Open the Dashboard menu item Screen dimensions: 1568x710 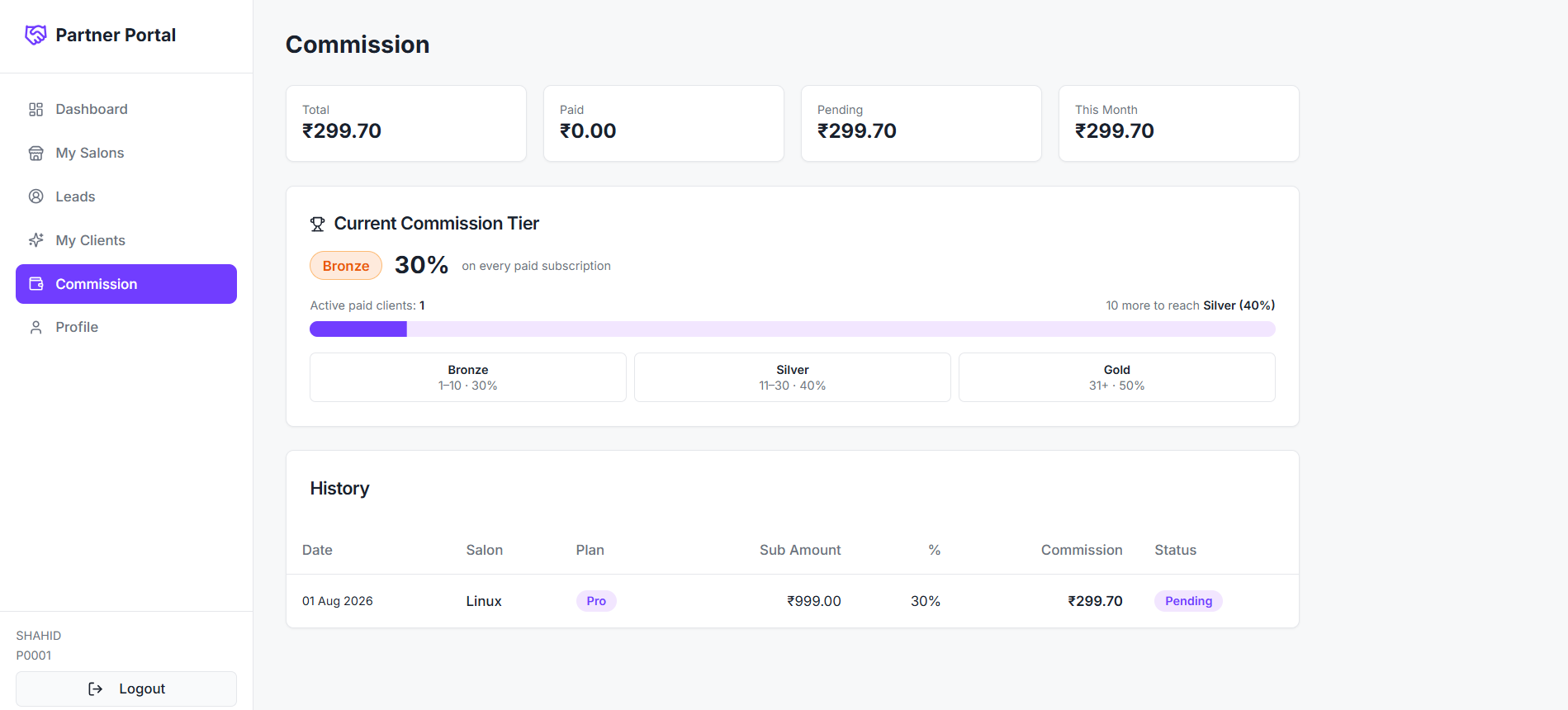126,109
